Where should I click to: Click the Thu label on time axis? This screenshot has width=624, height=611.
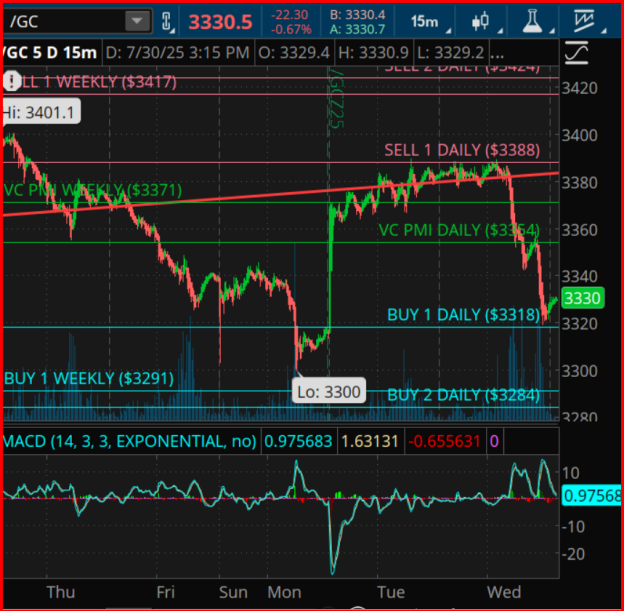point(60,592)
